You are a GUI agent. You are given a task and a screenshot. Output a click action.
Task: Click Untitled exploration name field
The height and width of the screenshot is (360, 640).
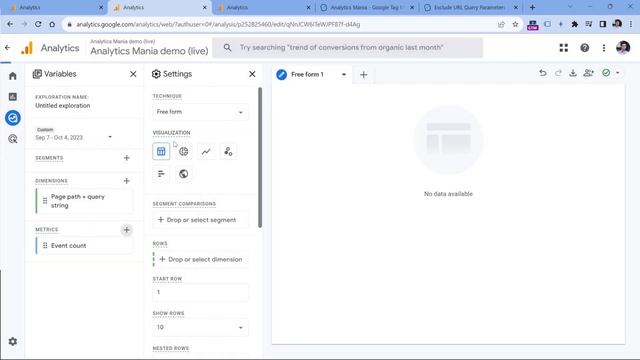coord(62,106)
